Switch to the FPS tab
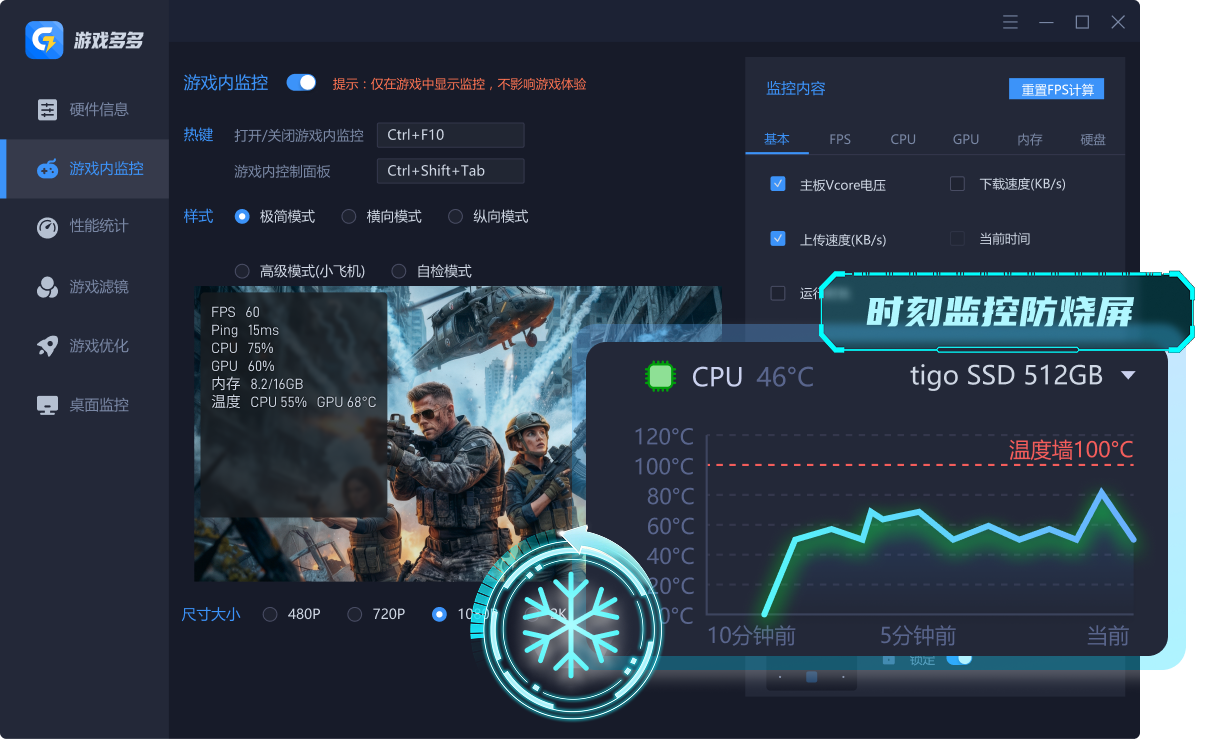 coord(840,140)
